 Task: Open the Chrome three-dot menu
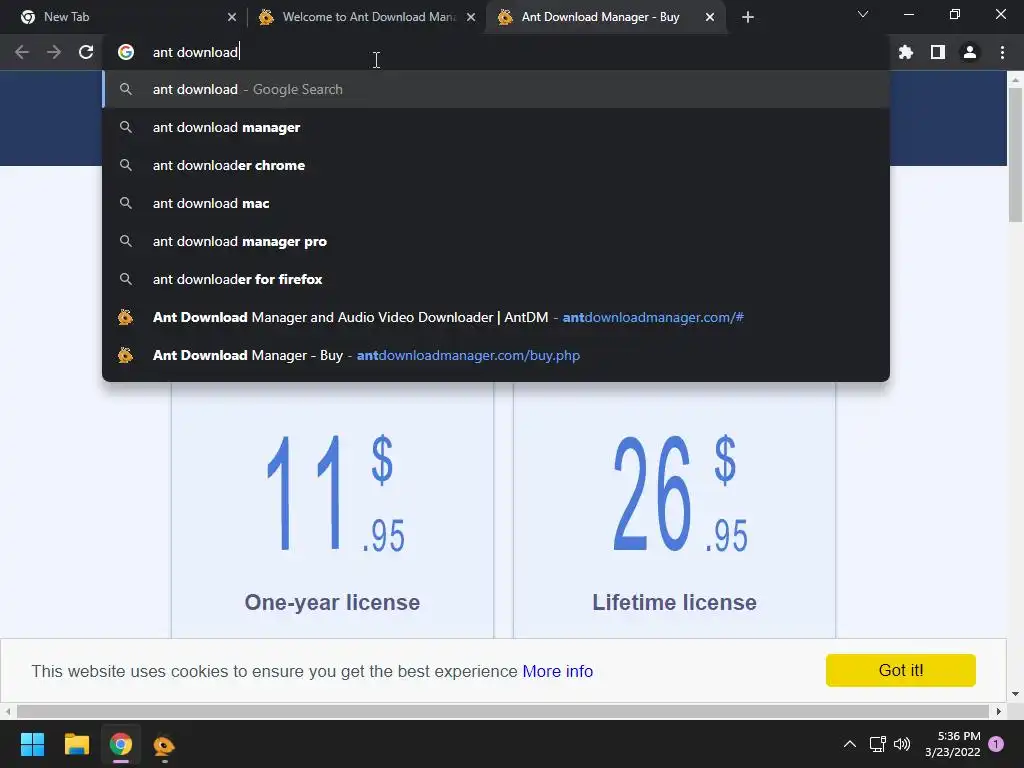coord(1002,52)
